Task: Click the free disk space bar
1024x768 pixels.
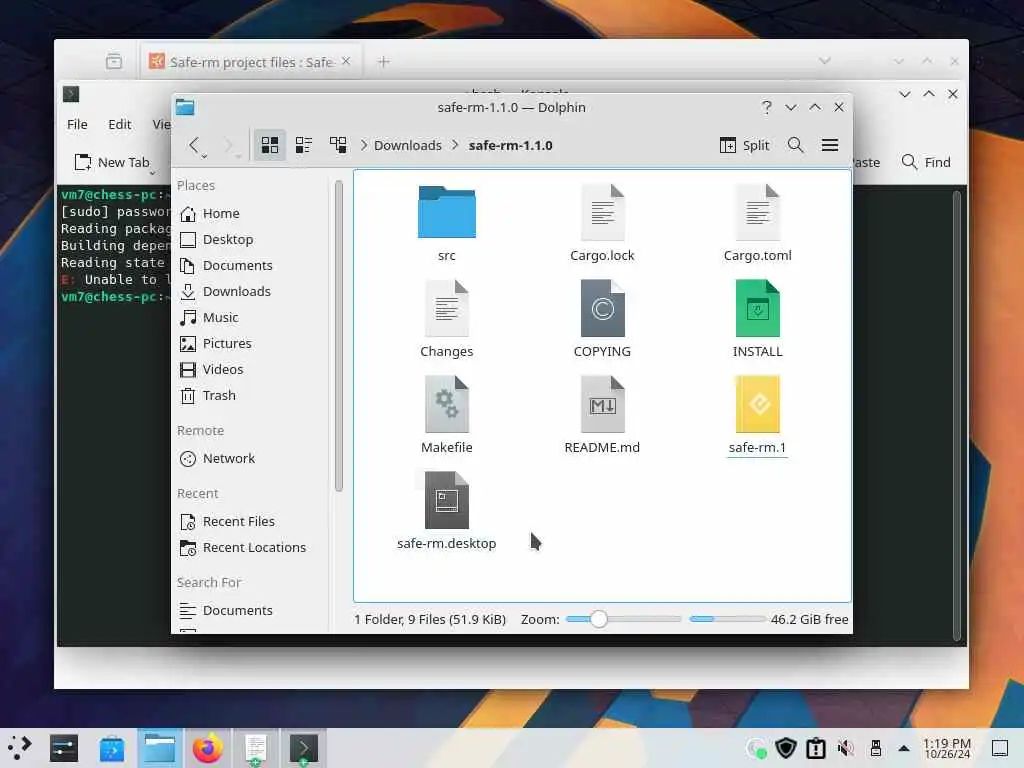Action: pos(728,619)
